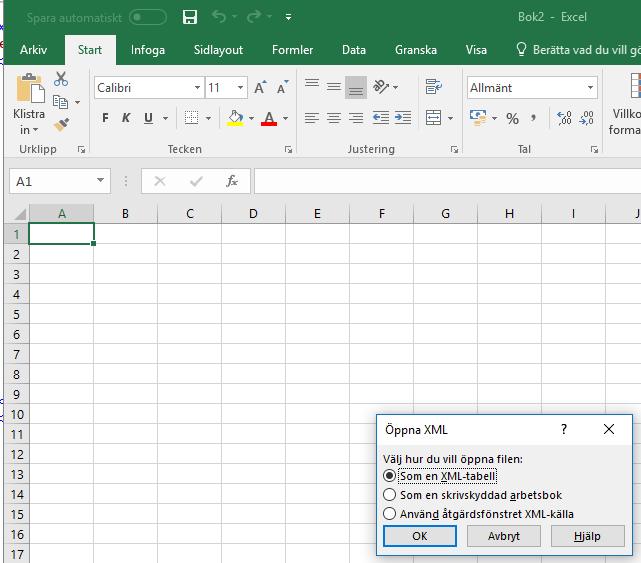Open the Allmänt number format dropdown
The image size is (641, 563).
(x=590, y=87)
